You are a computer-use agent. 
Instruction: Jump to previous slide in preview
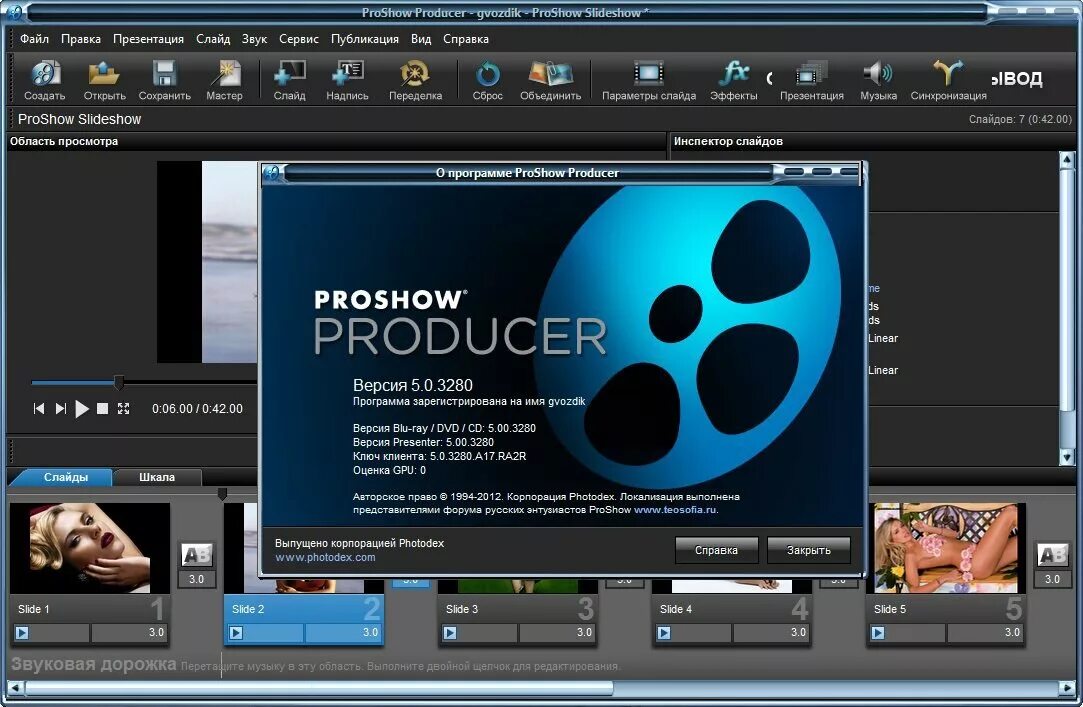point(39,409)
